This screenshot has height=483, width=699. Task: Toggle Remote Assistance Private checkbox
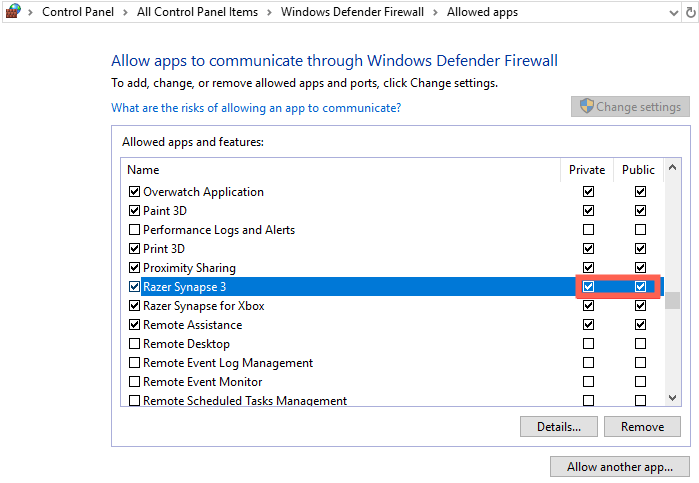tap(588, 324)
